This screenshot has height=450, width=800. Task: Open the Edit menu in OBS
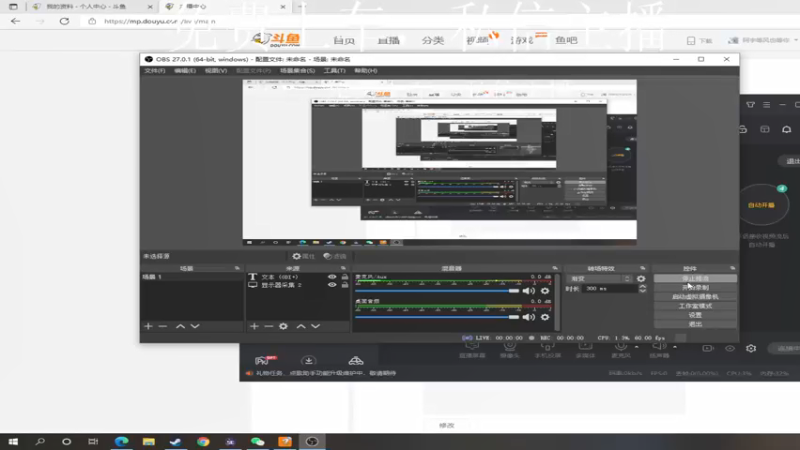[185, 71]
